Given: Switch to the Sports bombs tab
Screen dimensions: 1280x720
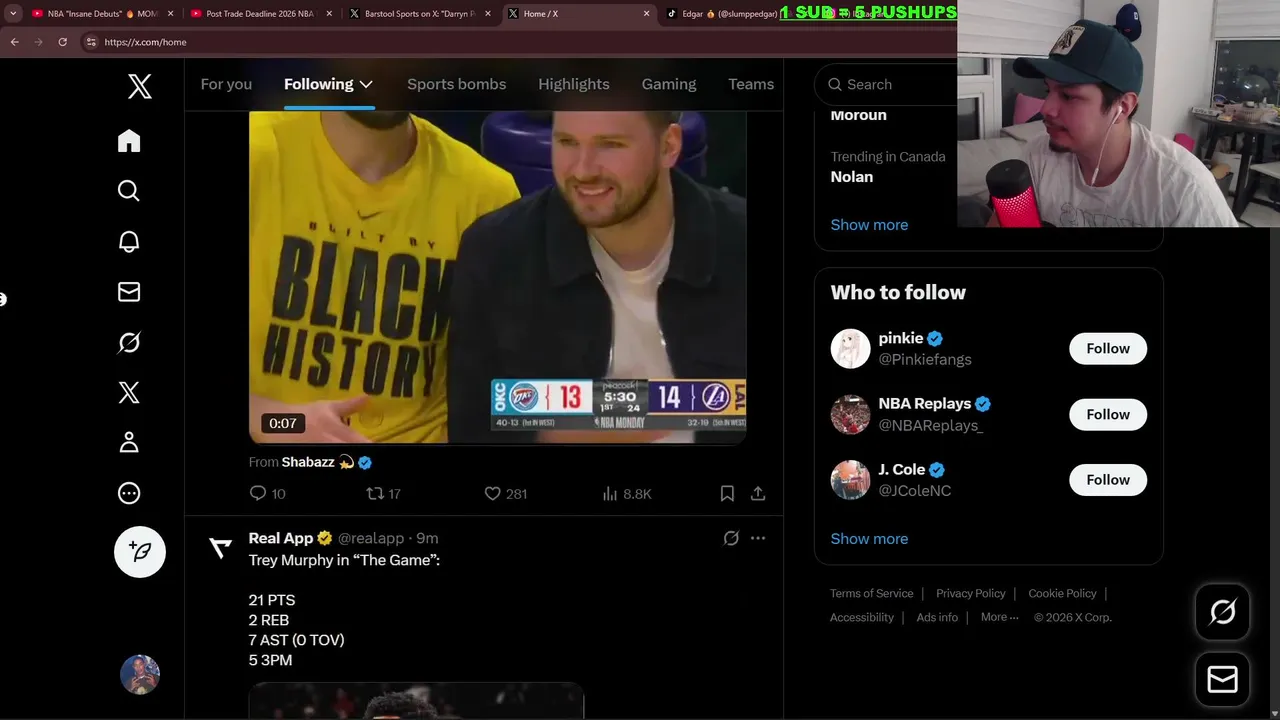Looking at the screenshot, I should click(456, 84).
